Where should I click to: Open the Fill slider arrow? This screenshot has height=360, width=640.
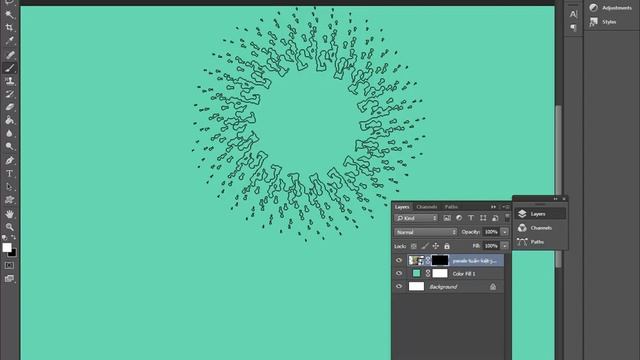pyautogui.click(x=504, y=246)
